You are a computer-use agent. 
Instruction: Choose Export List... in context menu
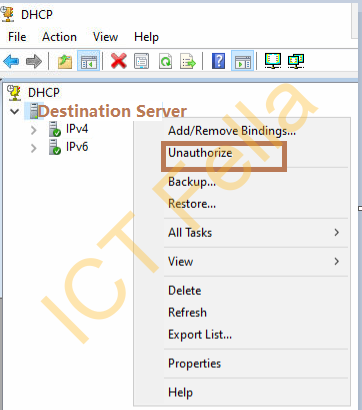242,335
